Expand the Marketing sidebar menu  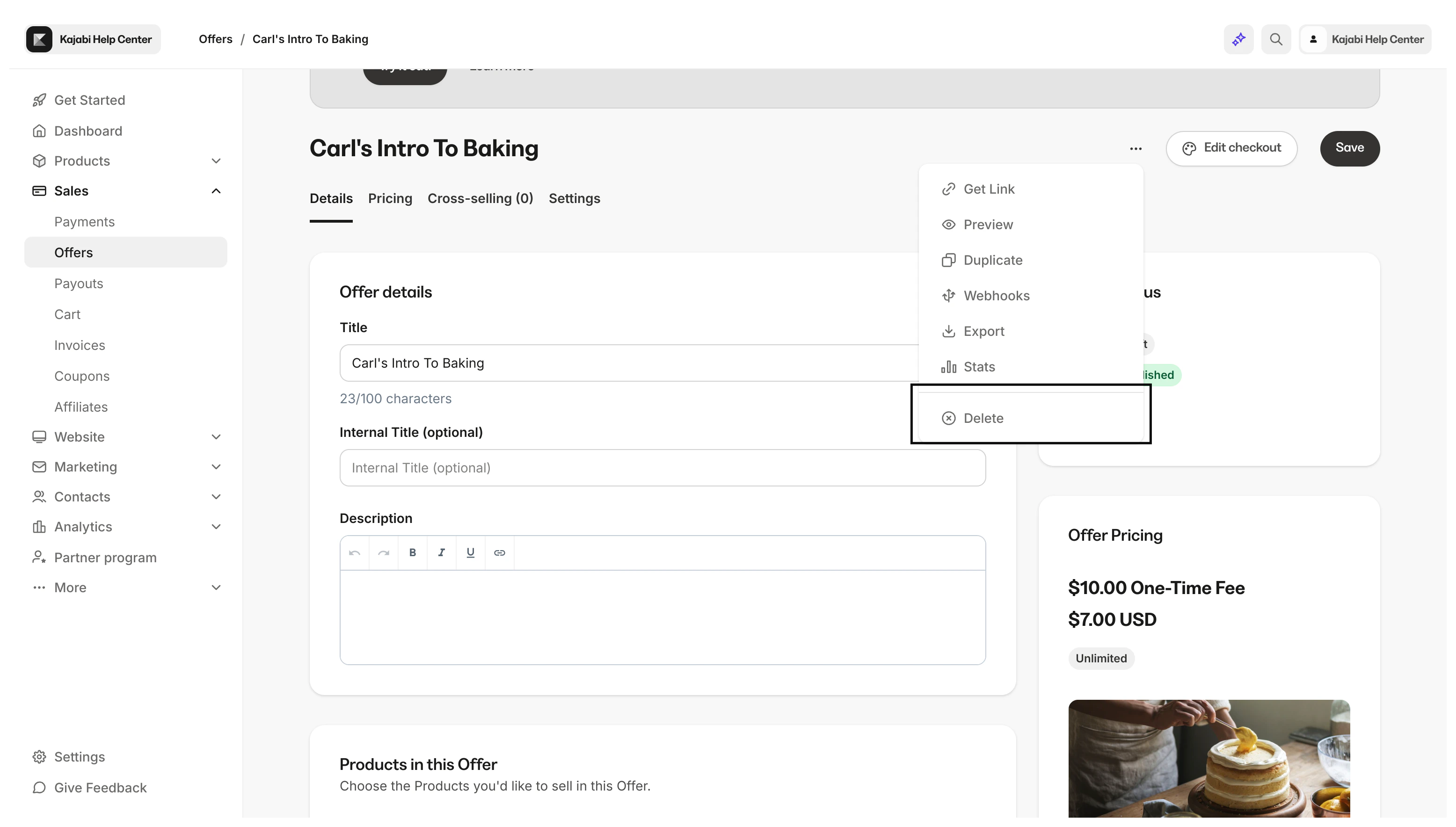216,467
